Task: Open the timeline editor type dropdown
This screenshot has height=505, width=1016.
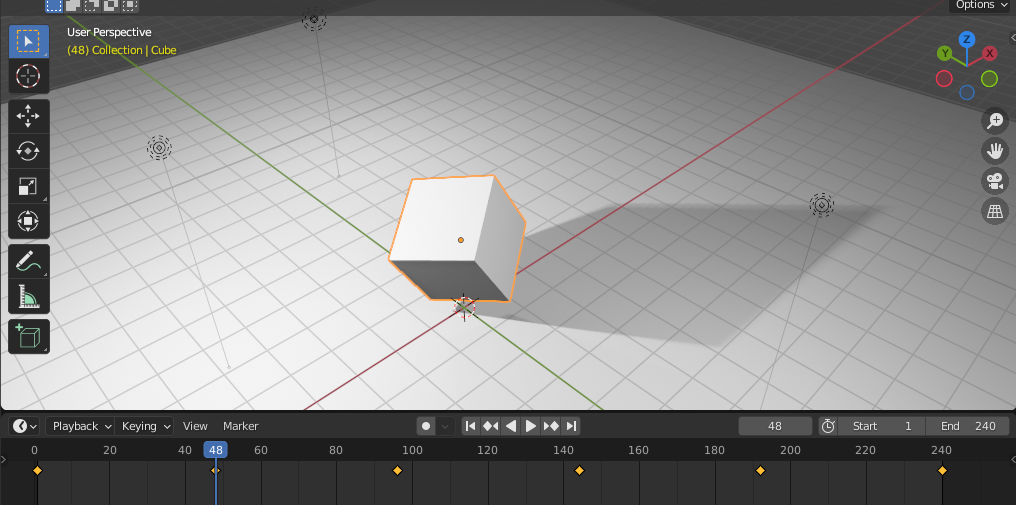Action: pos(25,426)
